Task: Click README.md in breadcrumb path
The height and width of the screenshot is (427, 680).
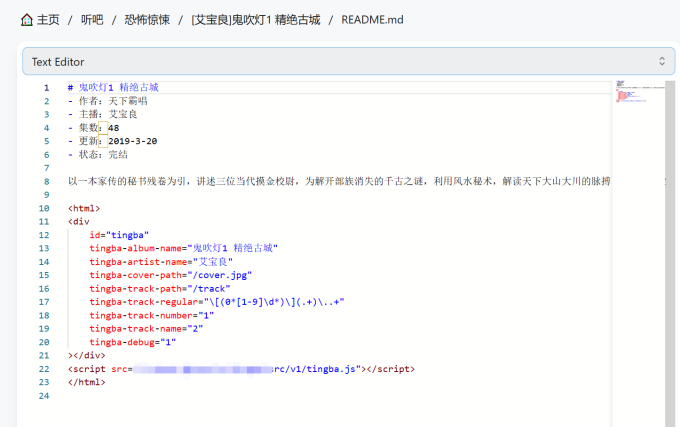Action: [372, 20]
